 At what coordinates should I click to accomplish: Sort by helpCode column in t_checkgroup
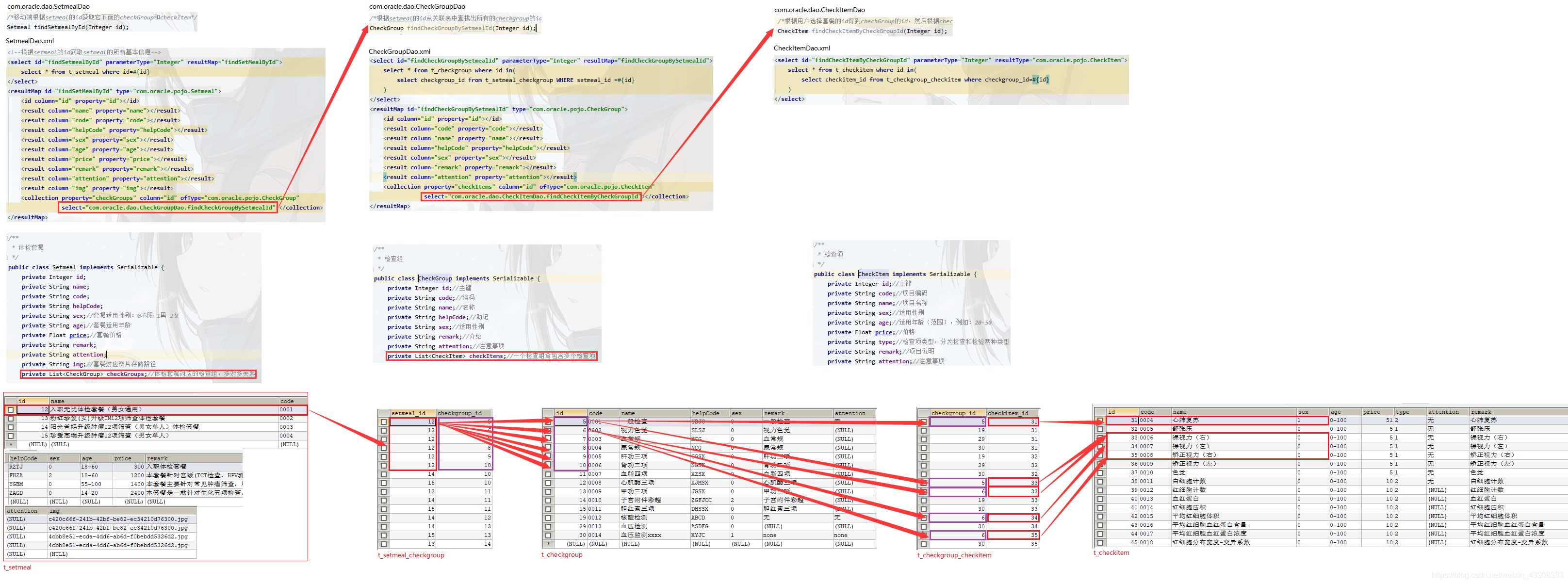705,414
